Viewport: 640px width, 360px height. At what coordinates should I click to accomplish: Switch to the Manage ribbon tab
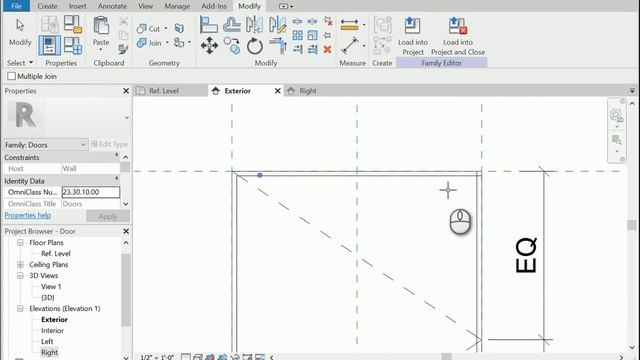(177, 6)
